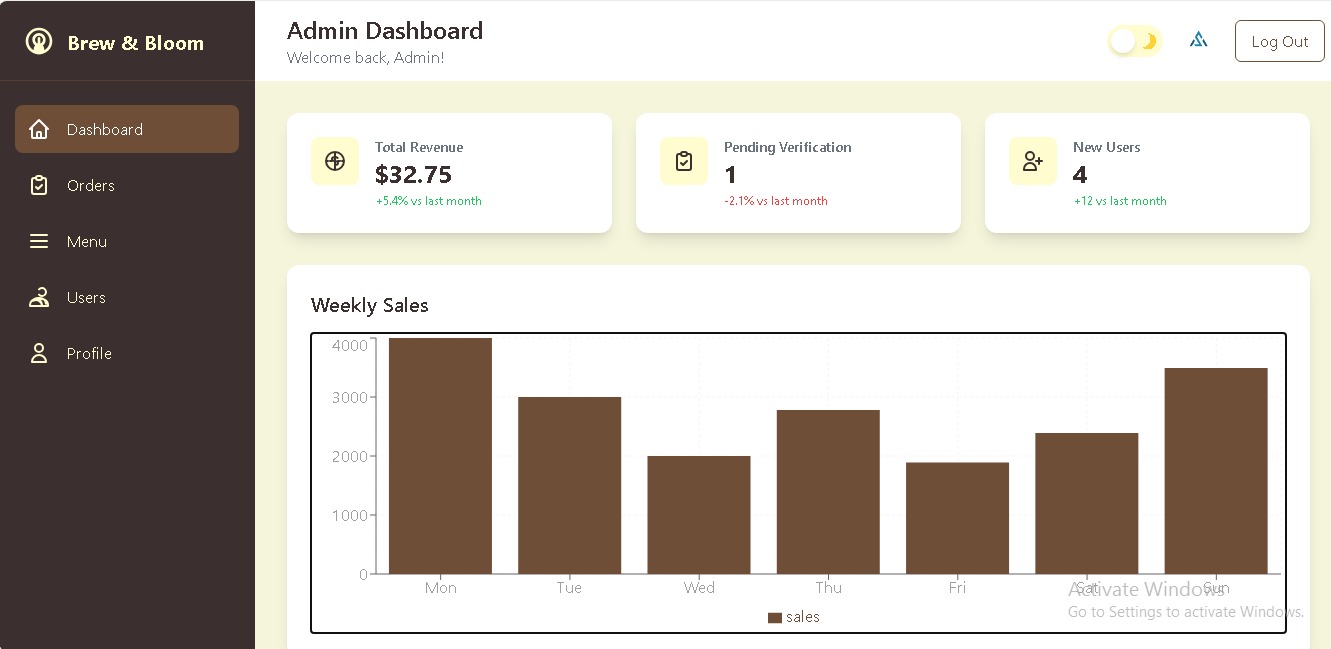Select the Sunday bar in Weekly Sales
This screenshot has height=649, width=1331.
[x=1216, y=471]
